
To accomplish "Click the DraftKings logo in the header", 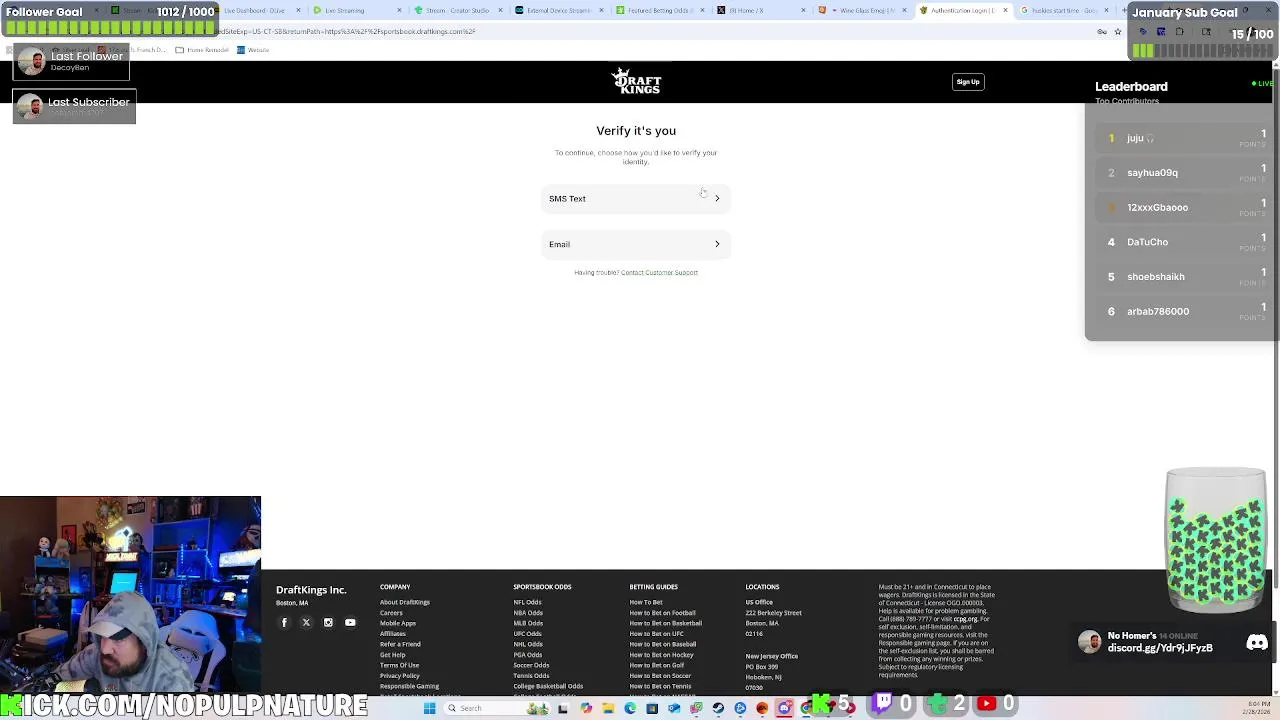I will [x=636, y=81].
